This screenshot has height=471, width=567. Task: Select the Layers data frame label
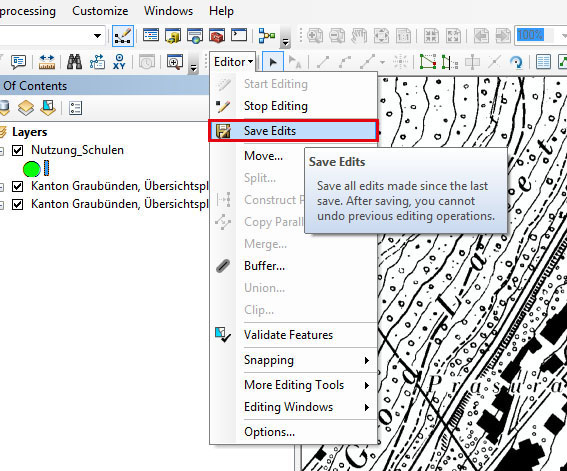30,132
